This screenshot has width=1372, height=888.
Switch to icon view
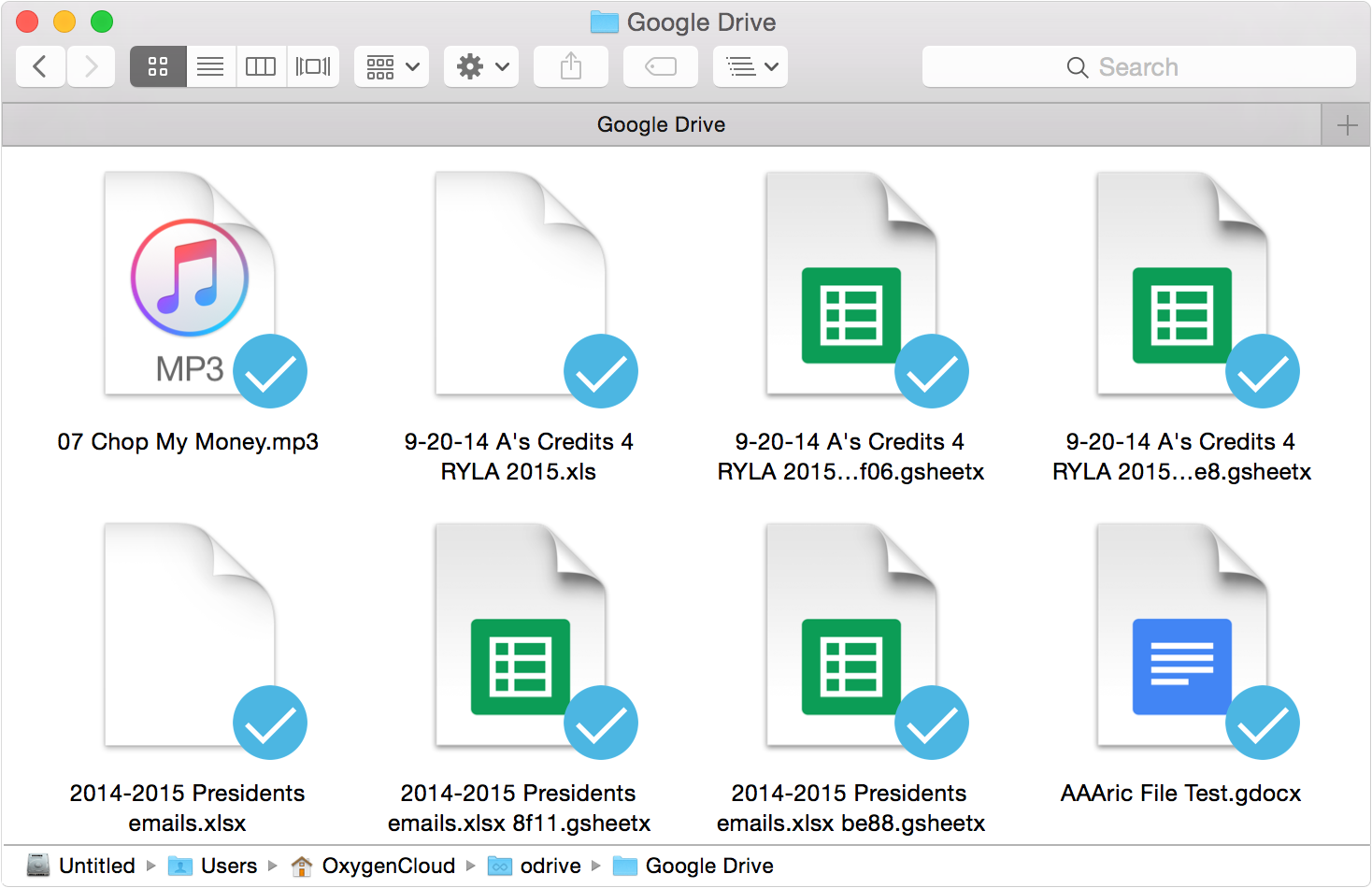(x=157, y=66)
